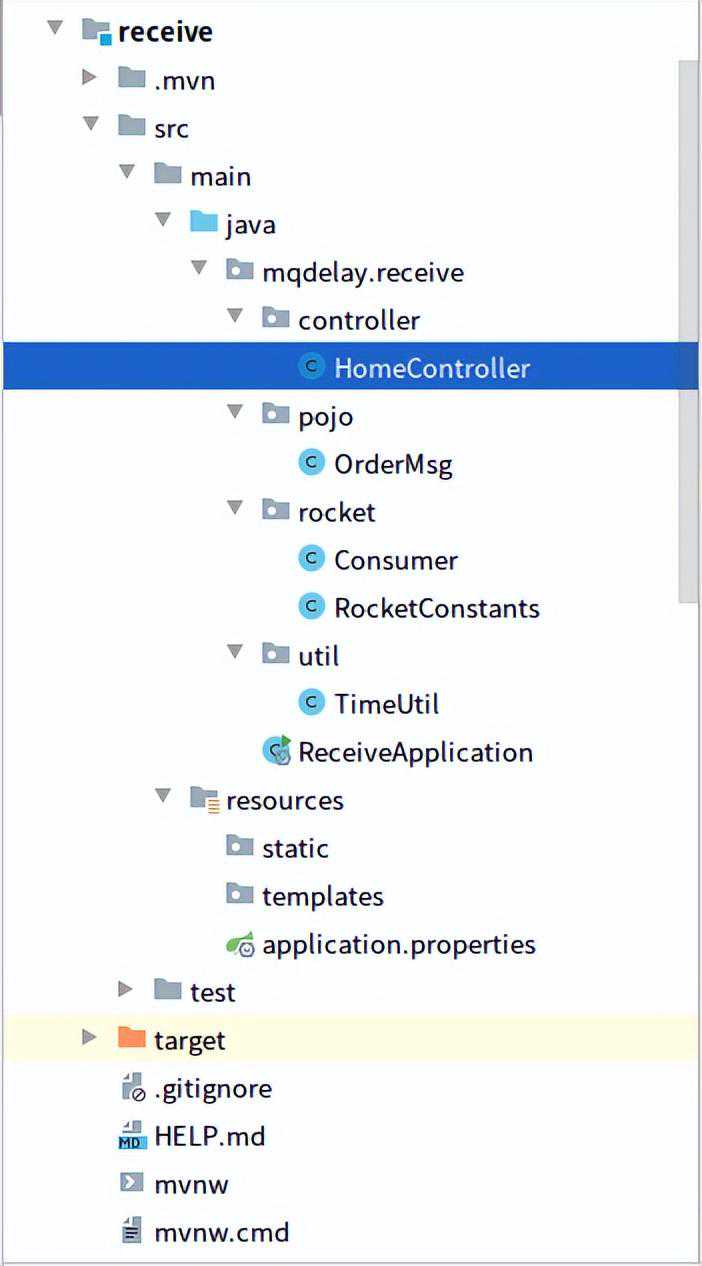The width and height of the screenshot is (702, 1266).
Task: Click the .gitignore file icon
Action: (x=132, y=1088)
